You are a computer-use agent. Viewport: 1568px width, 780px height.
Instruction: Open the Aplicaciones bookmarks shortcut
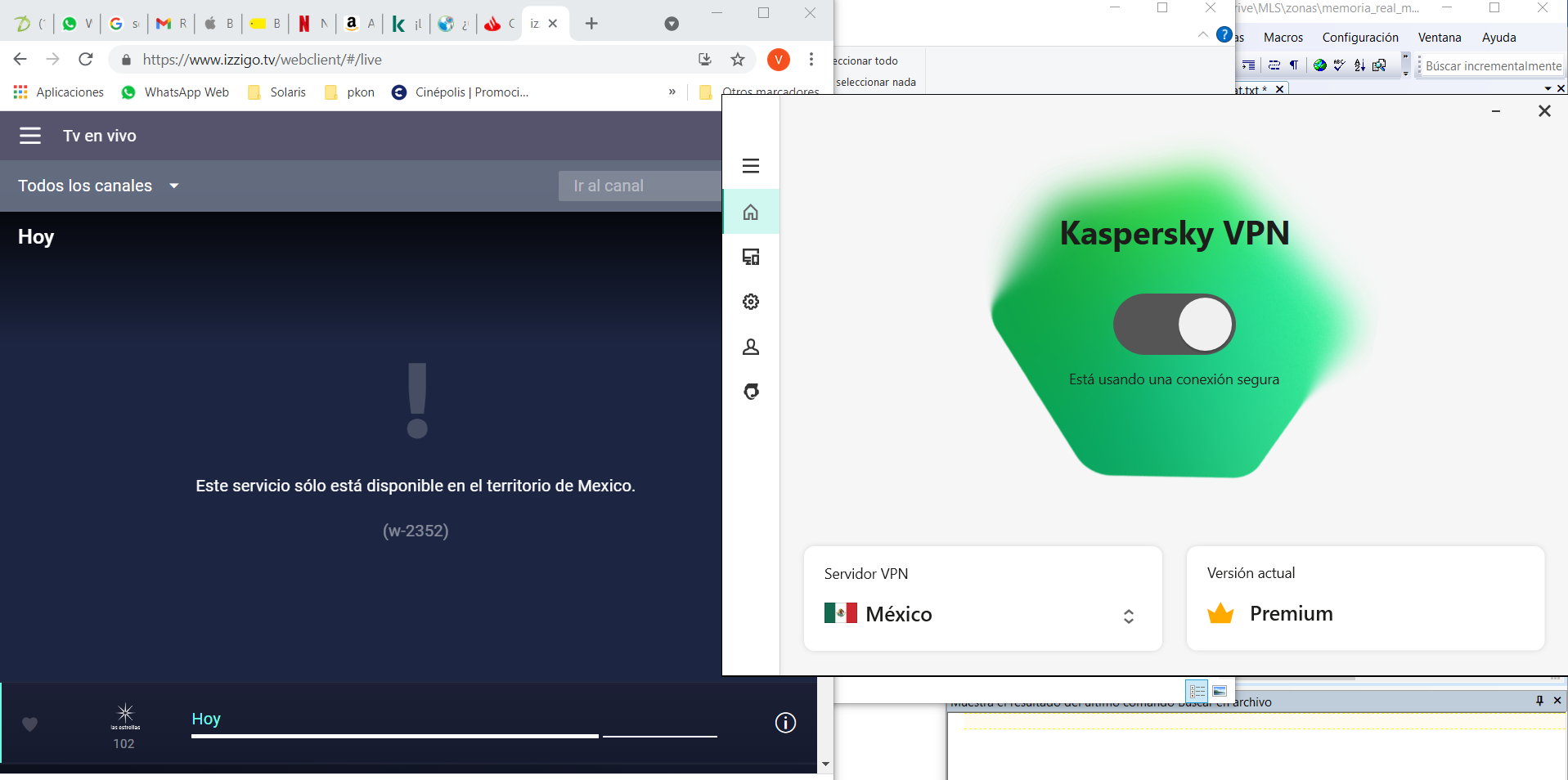pos(59,92)
